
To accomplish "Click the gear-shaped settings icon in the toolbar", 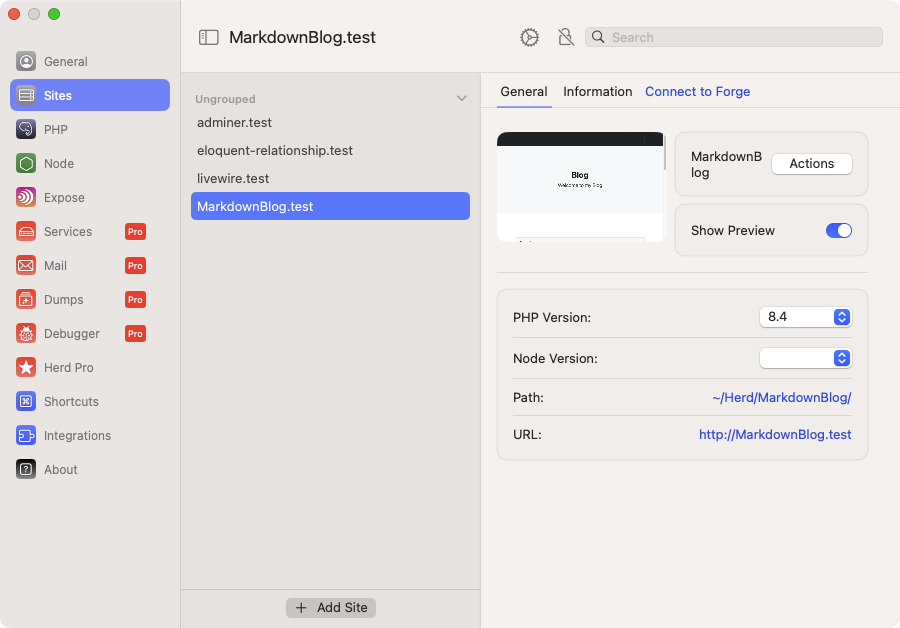I will [x=529, y=37].
